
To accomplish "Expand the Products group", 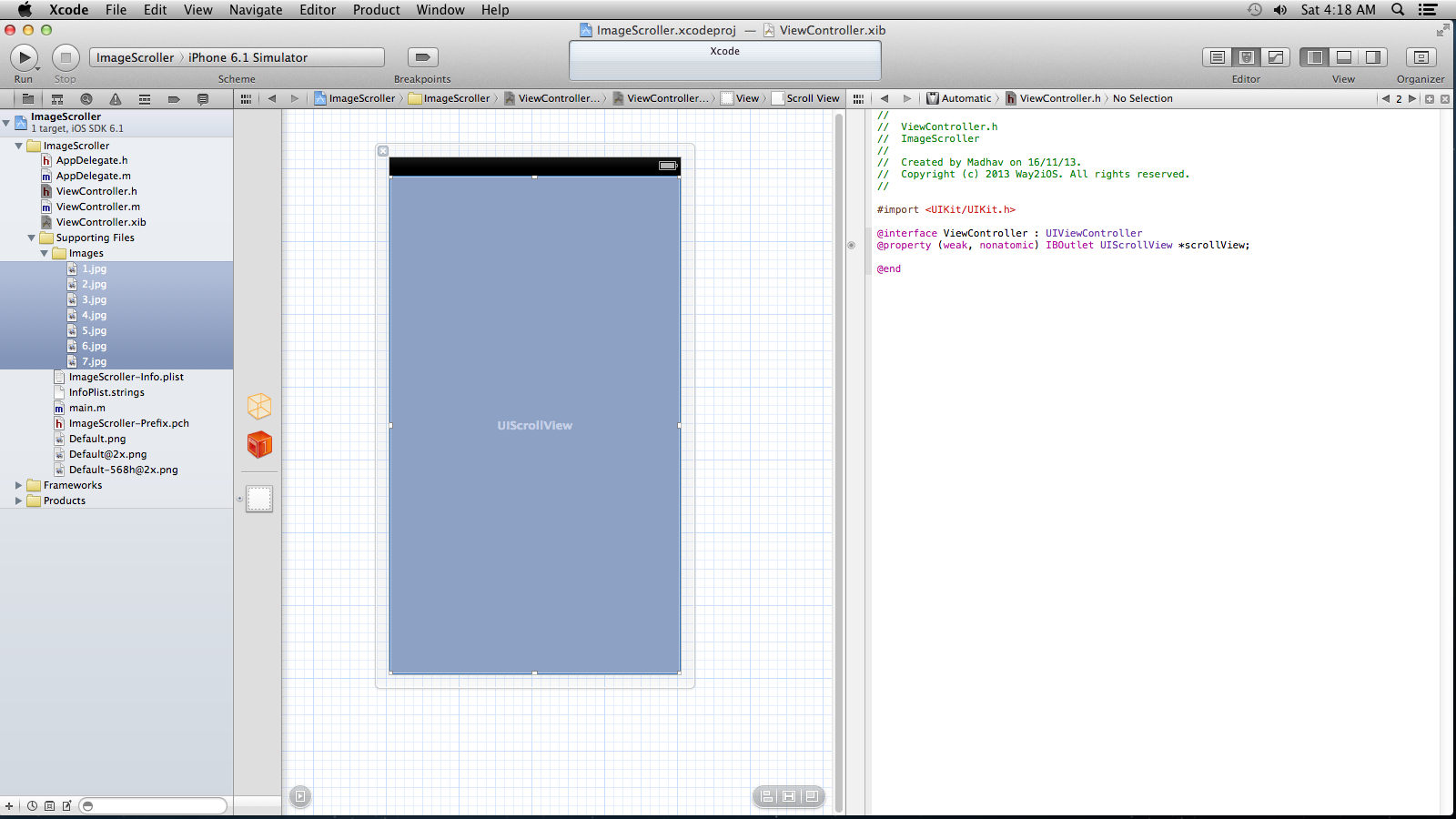I will click(x=19, y=500).
